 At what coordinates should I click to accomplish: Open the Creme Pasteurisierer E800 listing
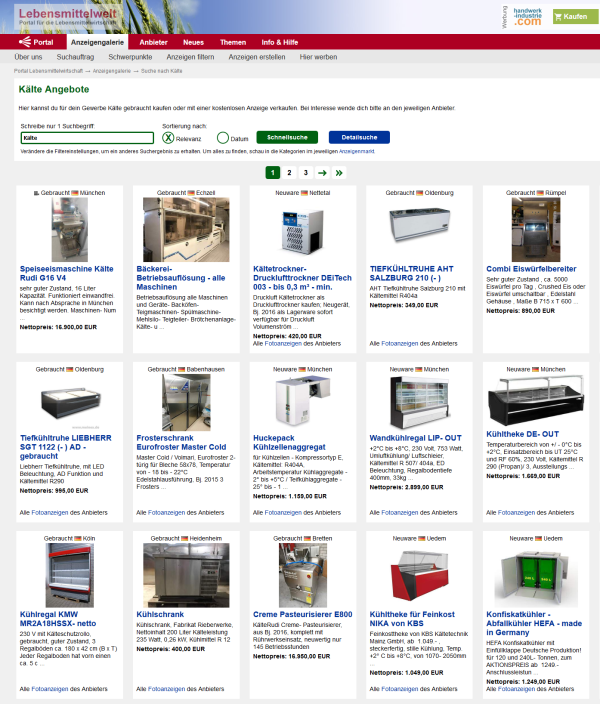[303, 614]
